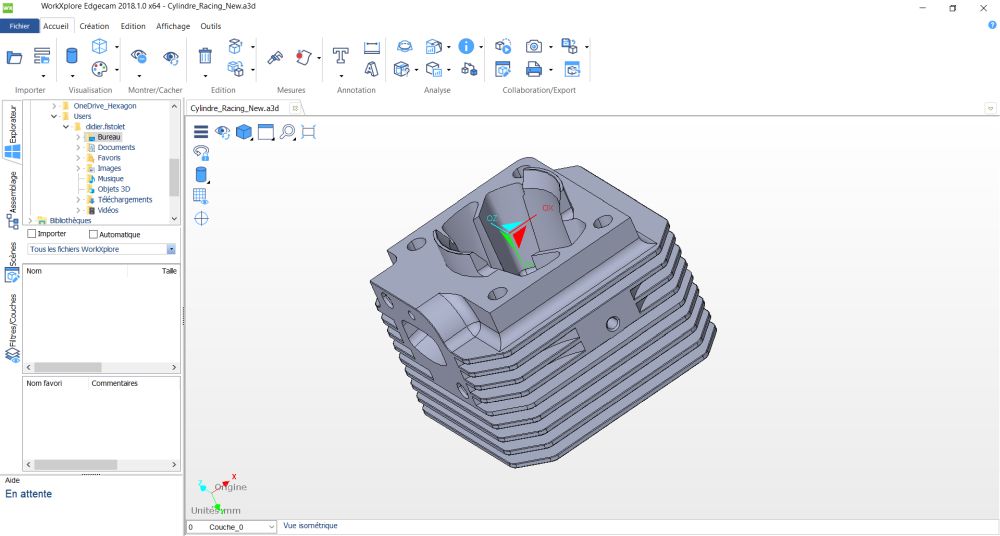Click the crosshair target icon in viewport
The width and height of the screenshot is (1000, 536).
coord(201,218)
